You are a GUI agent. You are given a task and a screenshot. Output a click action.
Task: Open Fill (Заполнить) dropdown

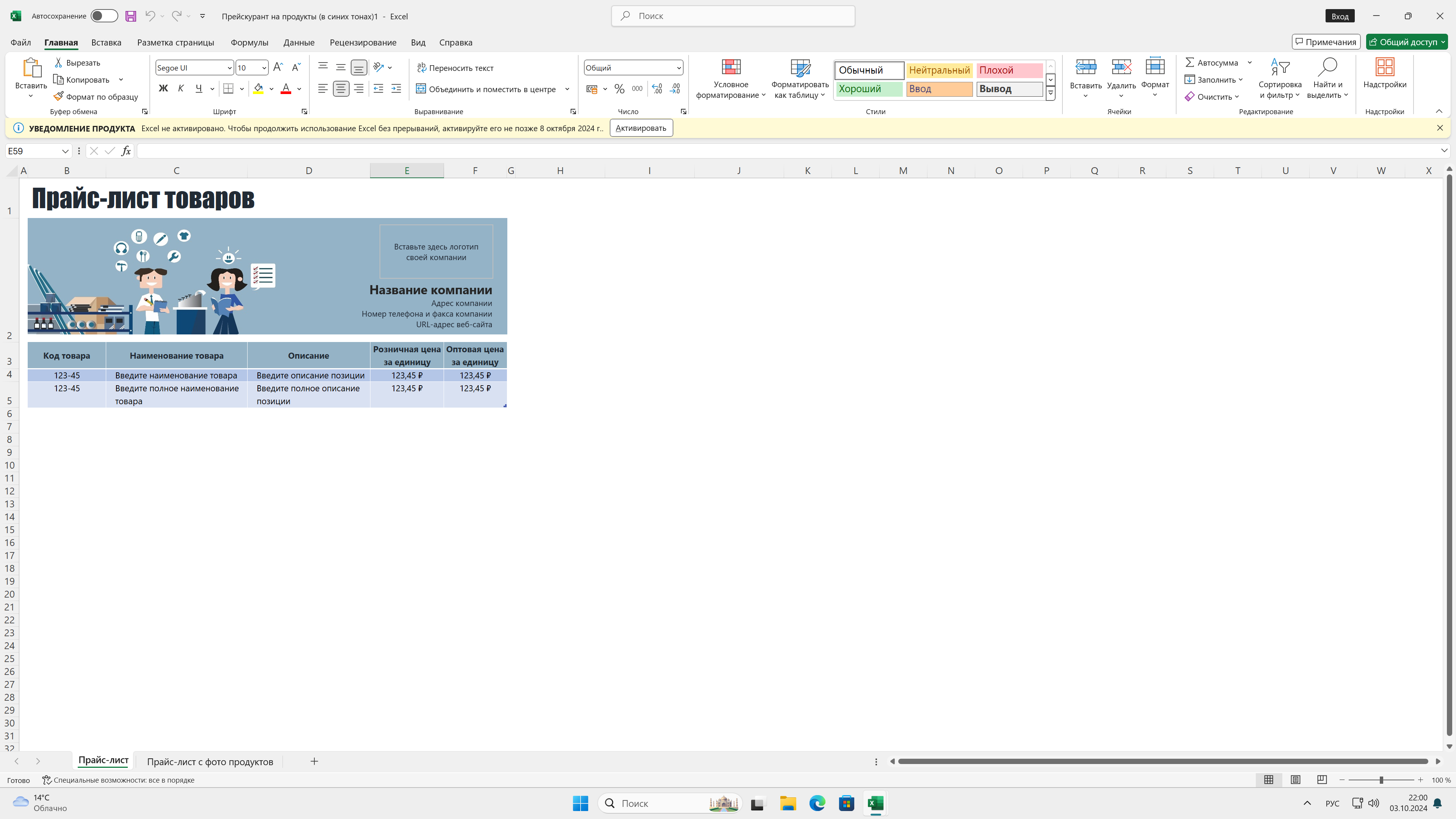(1213, 80)
